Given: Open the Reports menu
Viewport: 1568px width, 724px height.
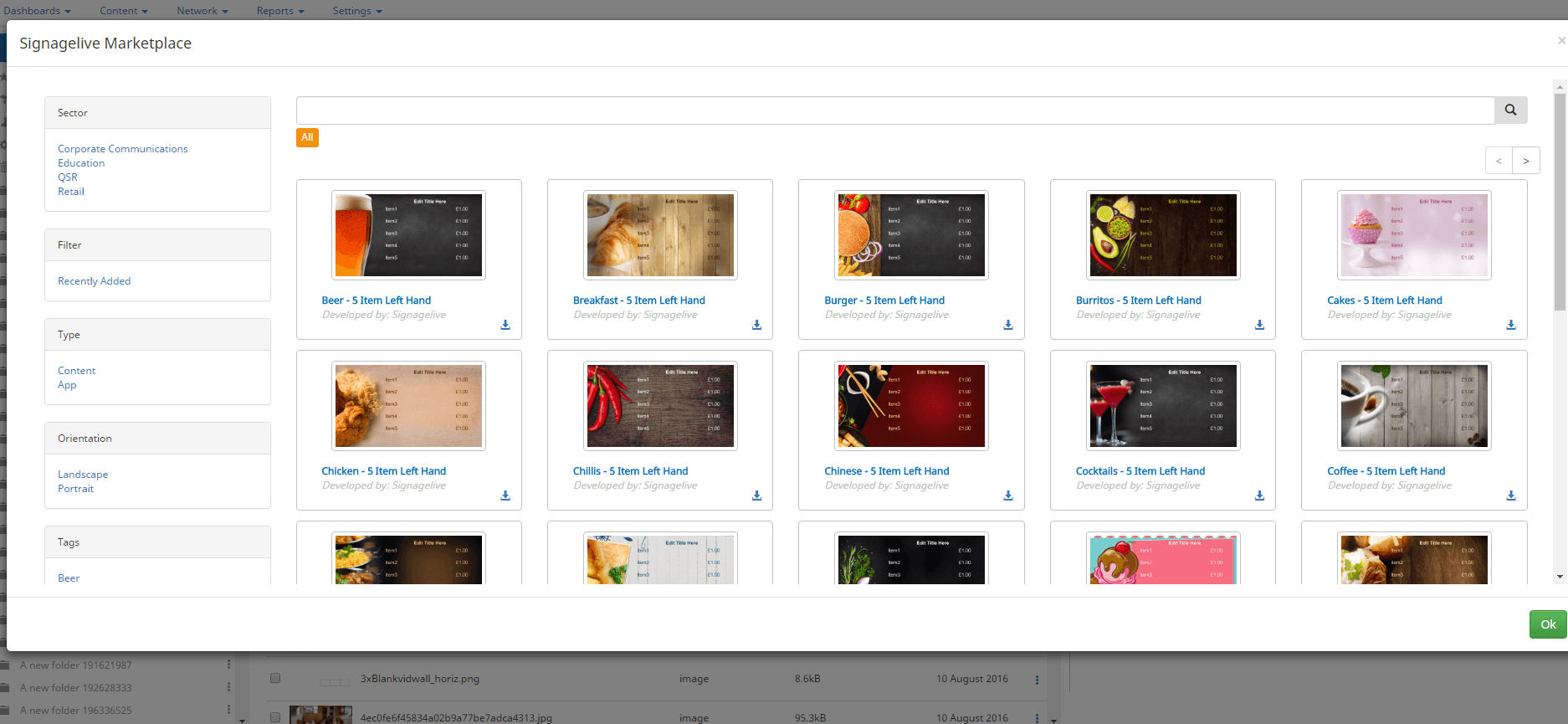Looking at the screenshot, I should coord(279,11).
